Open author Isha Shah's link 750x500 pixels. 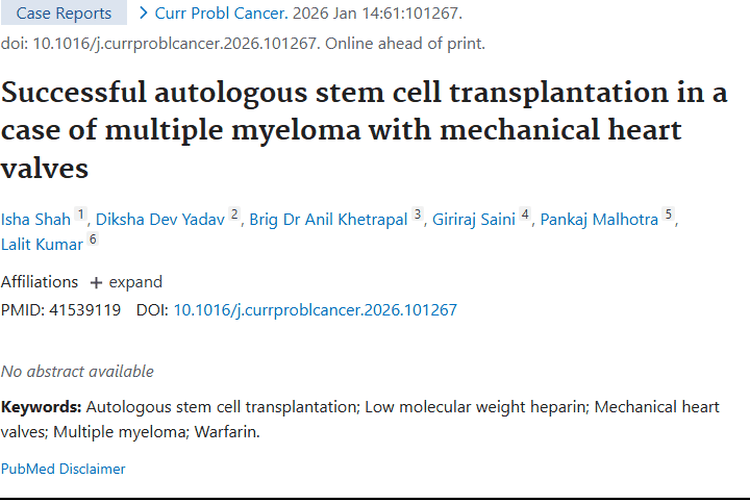tap(35, 219)
